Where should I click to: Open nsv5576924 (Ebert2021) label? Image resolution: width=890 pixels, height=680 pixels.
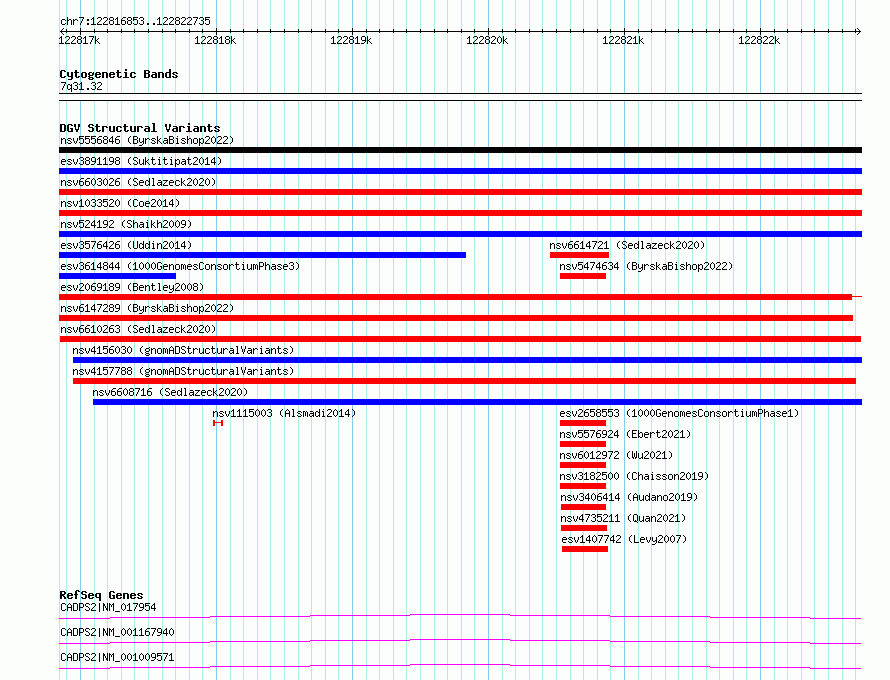point(625,434)
